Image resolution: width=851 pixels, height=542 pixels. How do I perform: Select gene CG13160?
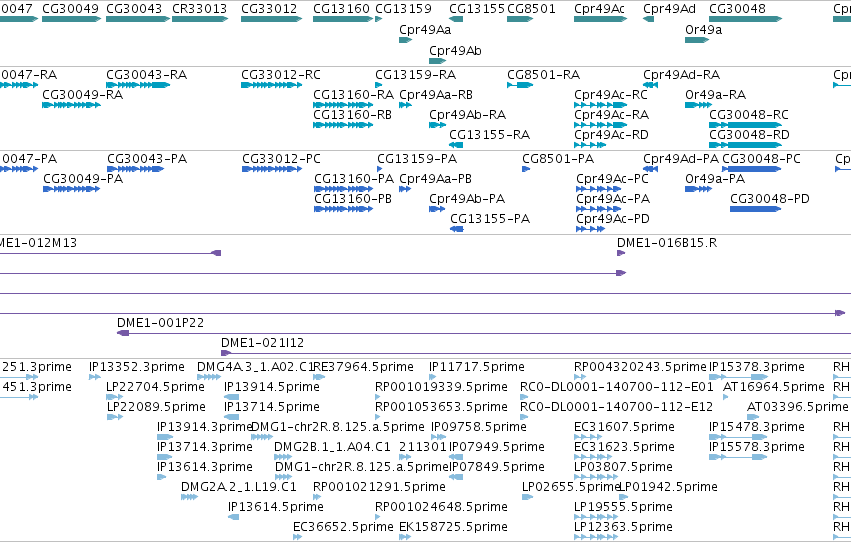pos(343,19)
